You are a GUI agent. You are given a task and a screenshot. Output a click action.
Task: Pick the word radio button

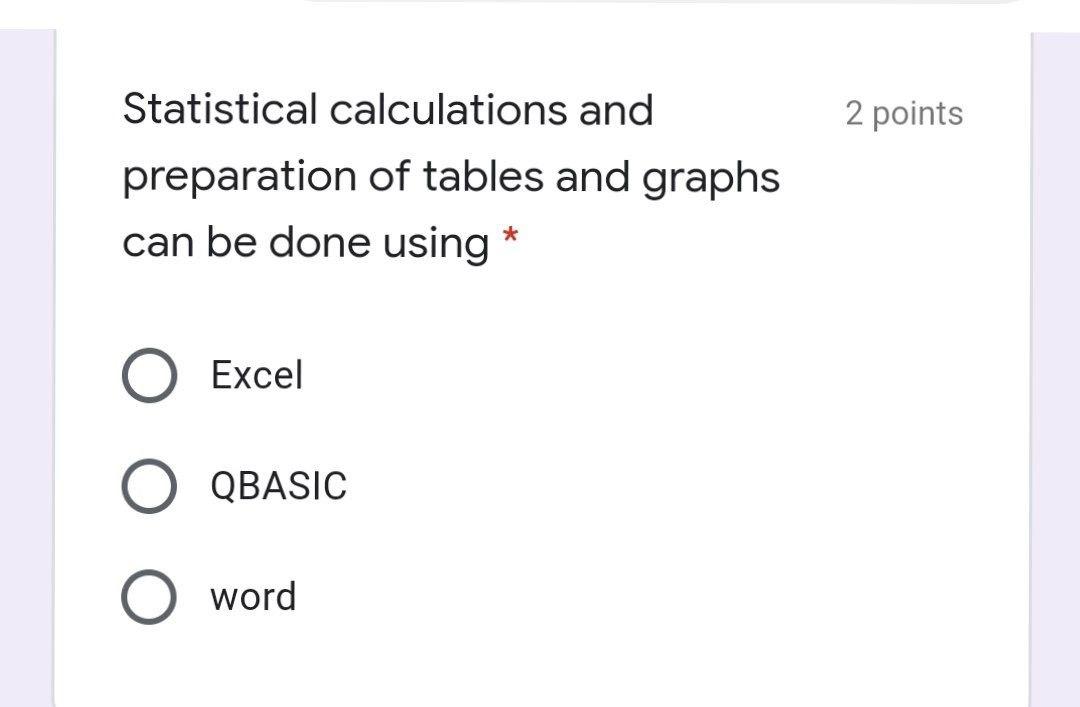click(x=149, y=597)
